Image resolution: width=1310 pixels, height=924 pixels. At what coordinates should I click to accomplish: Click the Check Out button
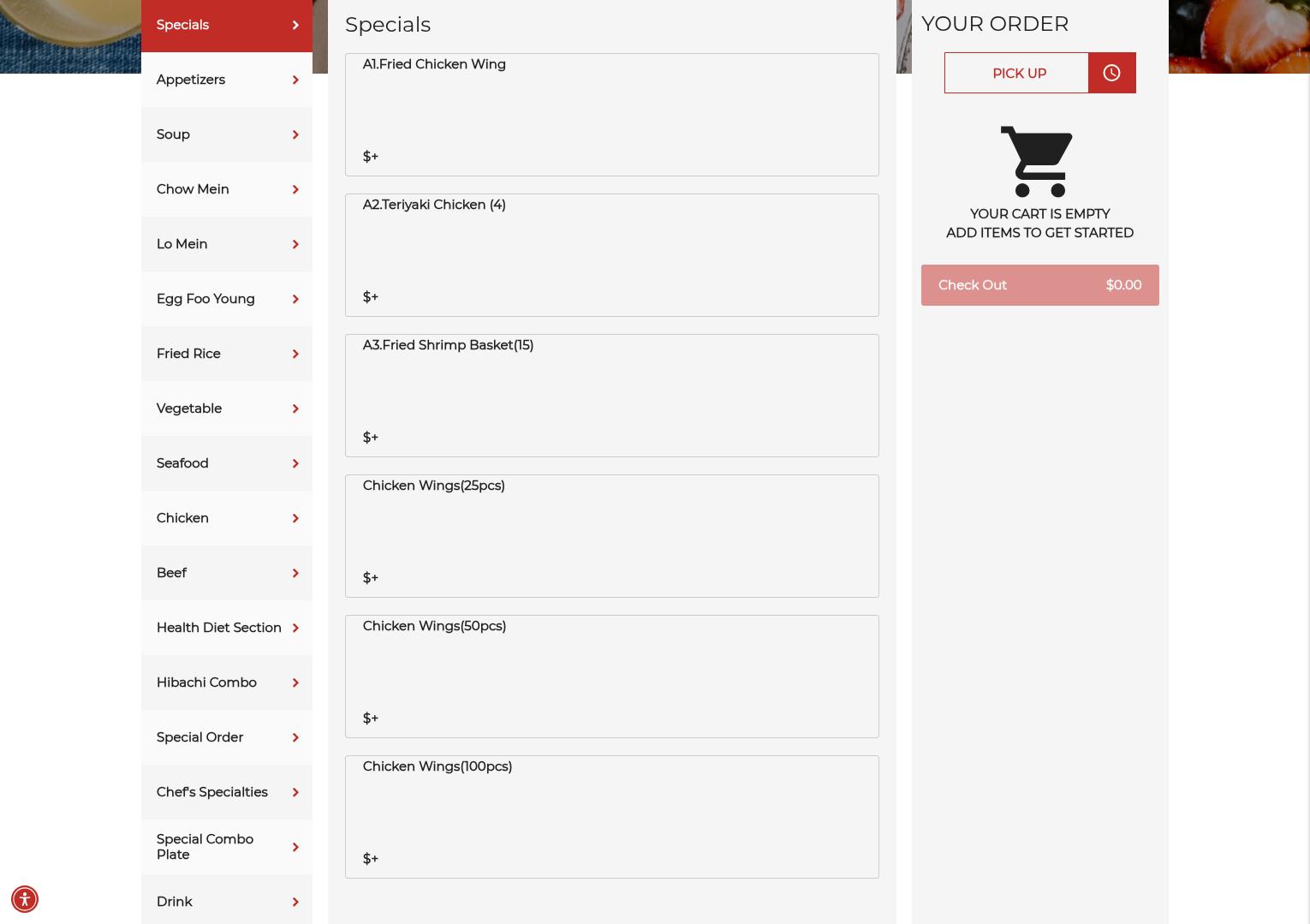pyautogui.click(x=1040, y=285)
